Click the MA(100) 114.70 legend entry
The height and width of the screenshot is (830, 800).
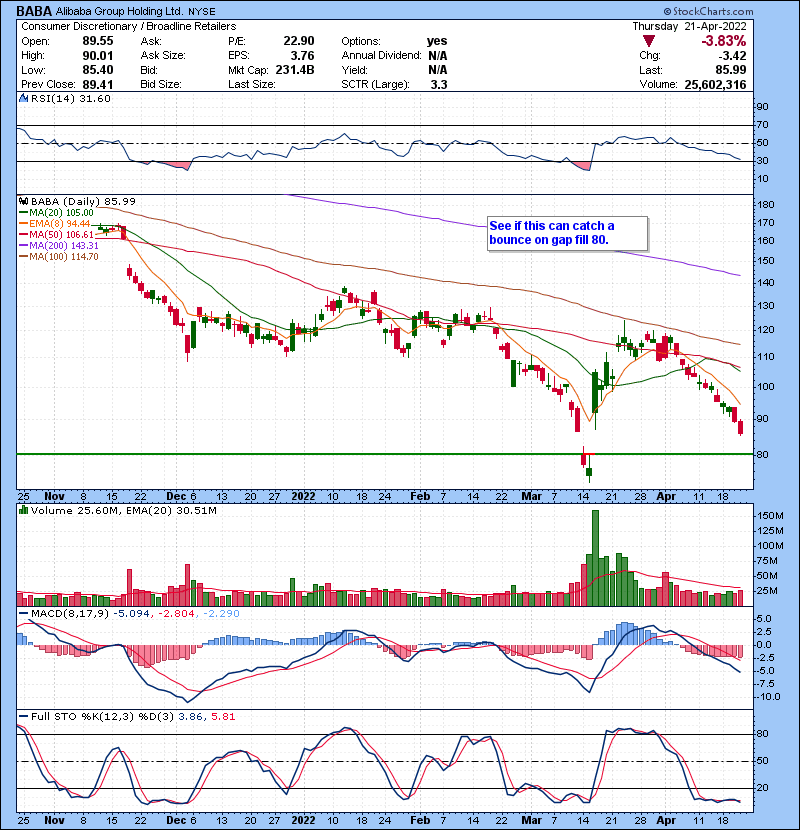(x=59, y=257)
